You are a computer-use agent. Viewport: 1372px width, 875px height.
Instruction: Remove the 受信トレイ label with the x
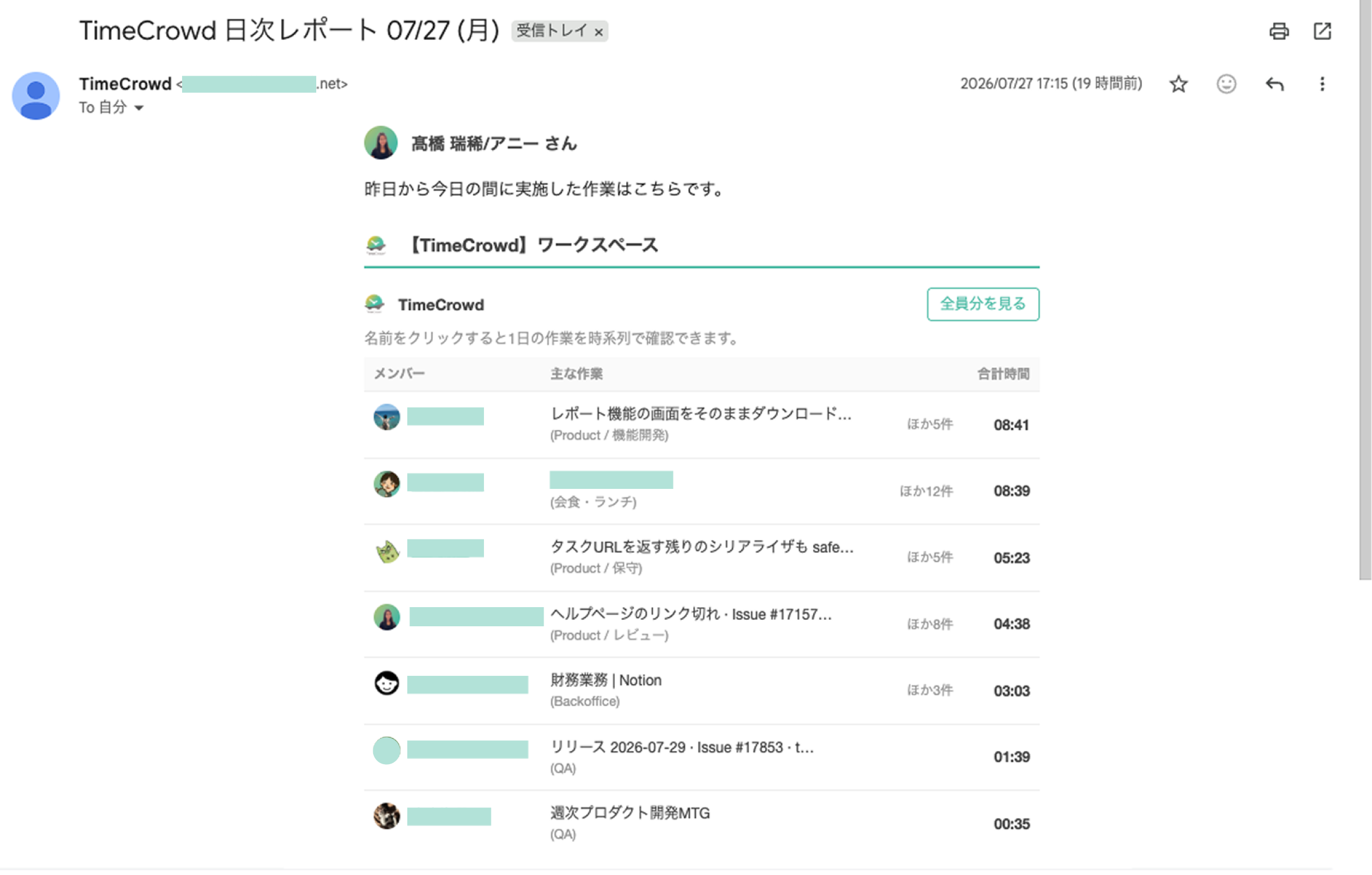pyautogui.click(x=598, y=32)
